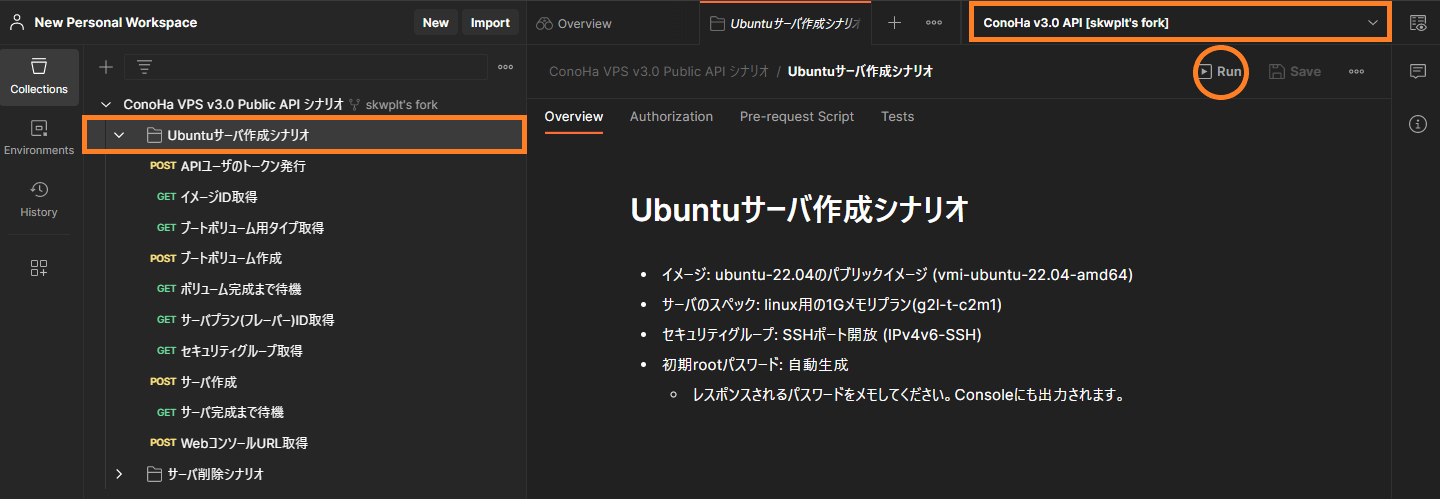The height and width of the screenshot is (499, 1440).
Task: Click the workspace user avatar icon
Action: [x=17, y=22]
